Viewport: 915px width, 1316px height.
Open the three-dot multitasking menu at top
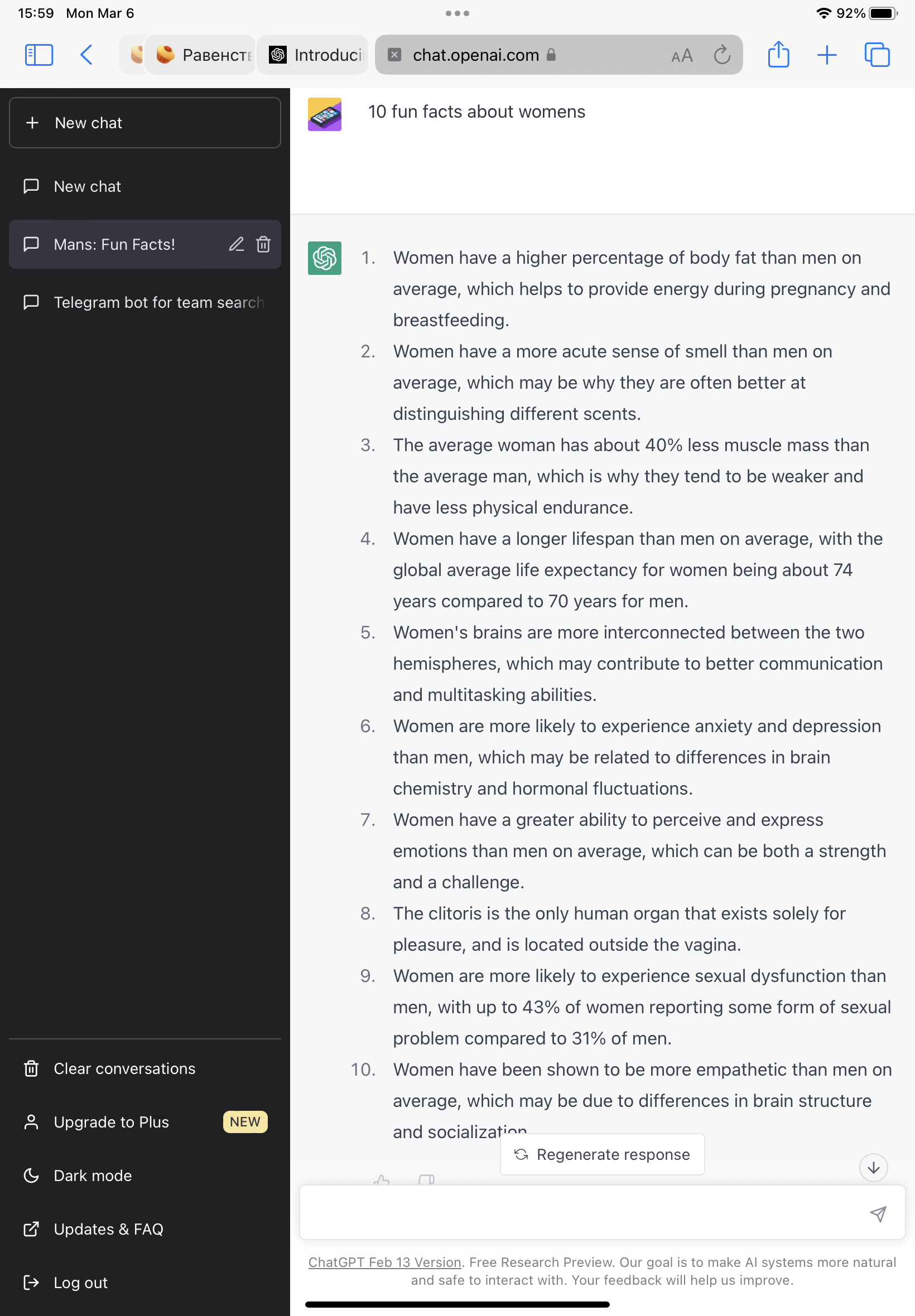[x=457, y=13]
